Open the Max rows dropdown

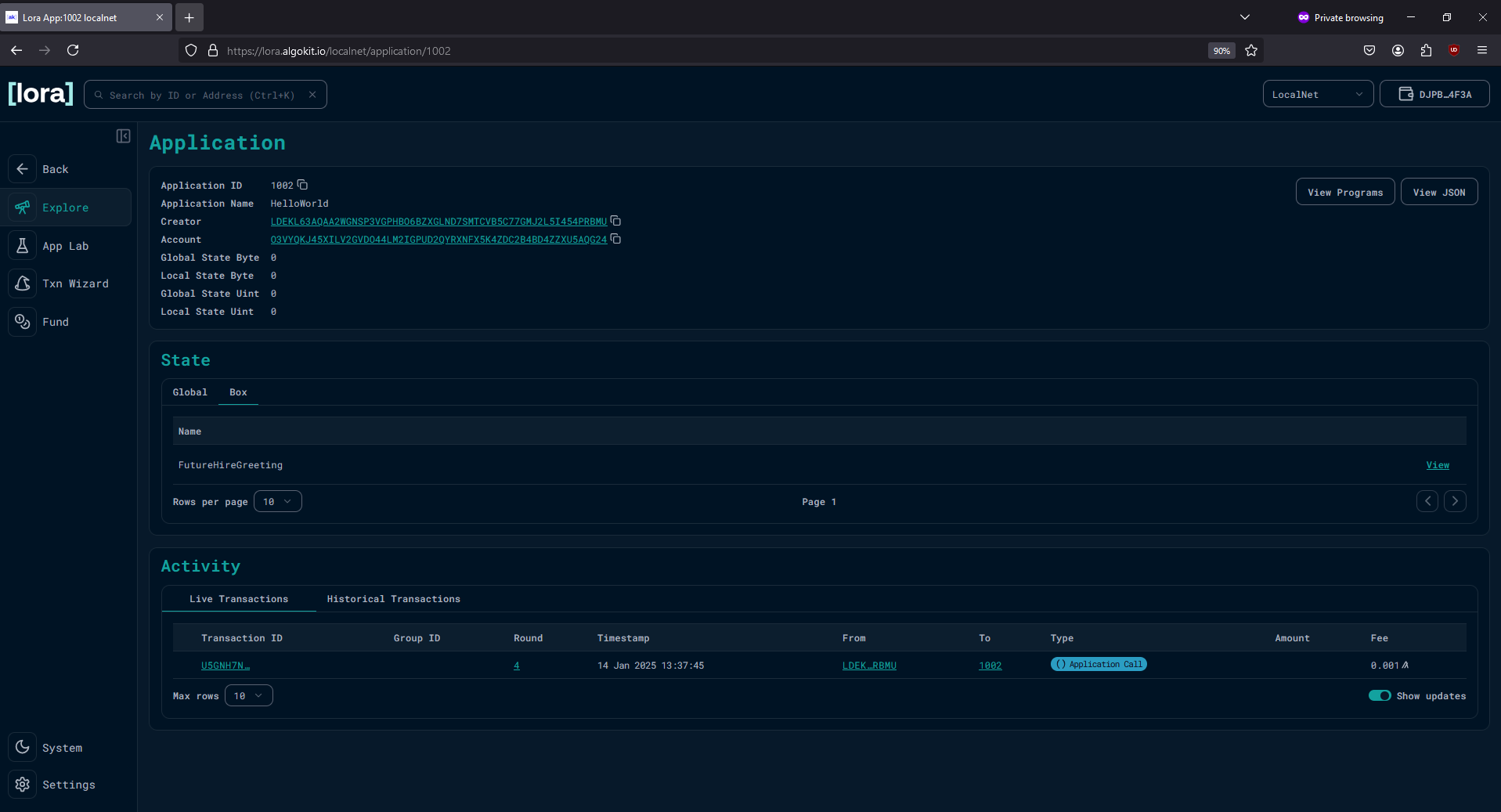click(248, 695)
